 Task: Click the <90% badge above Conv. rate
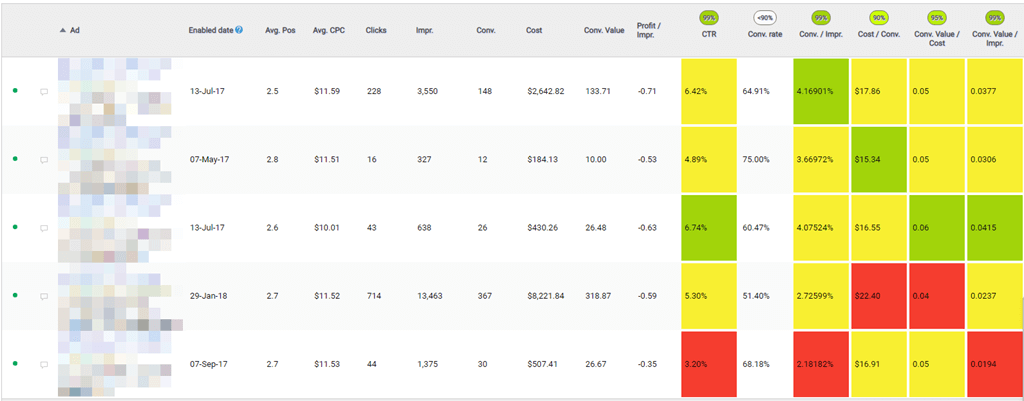(x=766, y=17)
